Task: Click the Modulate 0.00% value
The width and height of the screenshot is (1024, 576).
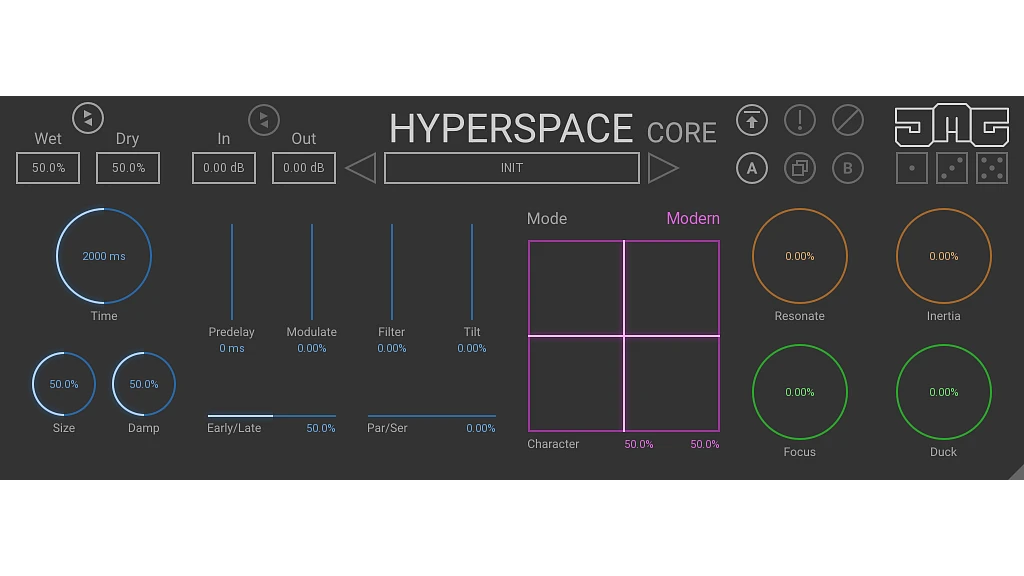Action: tap(312, 349)
